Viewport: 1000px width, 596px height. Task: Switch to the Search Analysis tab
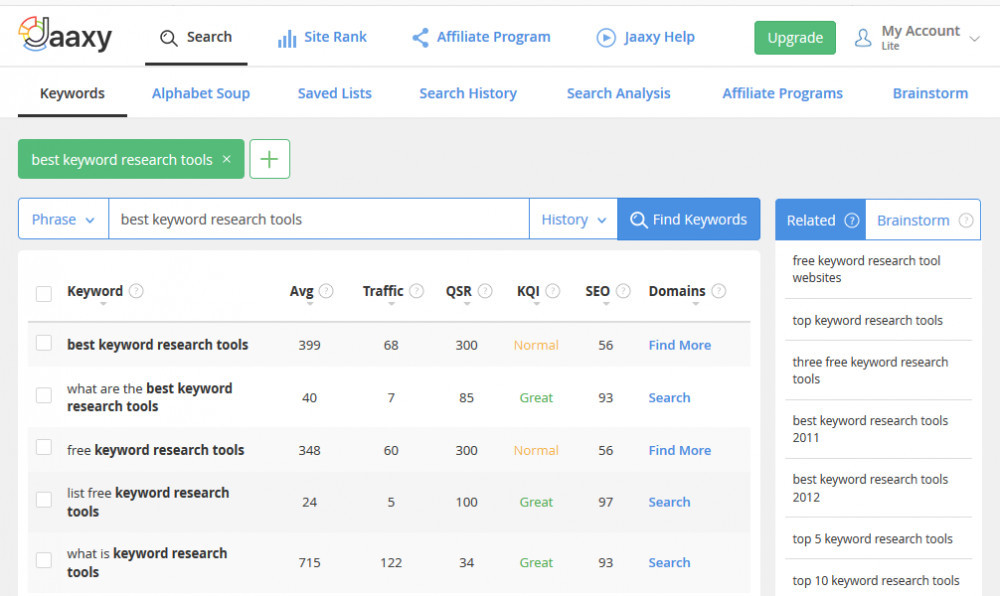pyautogui.click(x=619, y=94)
